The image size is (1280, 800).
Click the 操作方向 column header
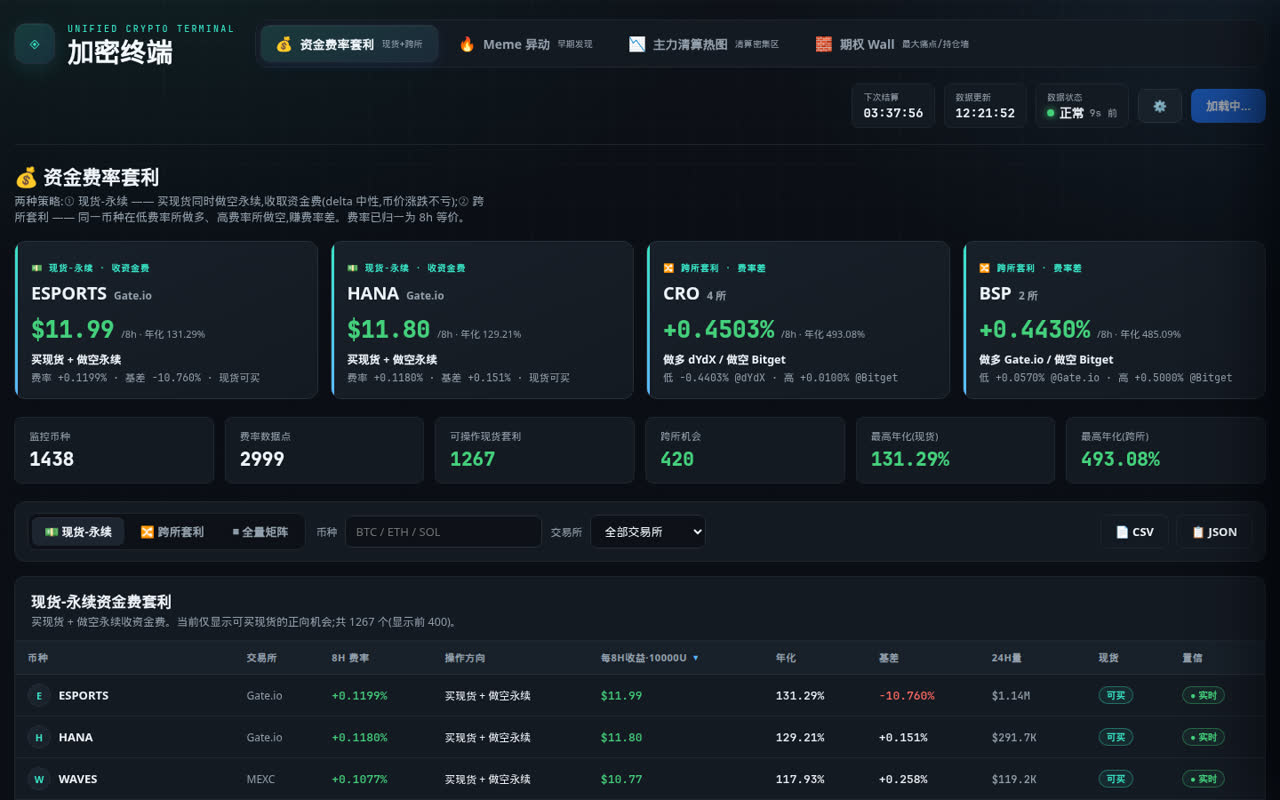point(465,658)
